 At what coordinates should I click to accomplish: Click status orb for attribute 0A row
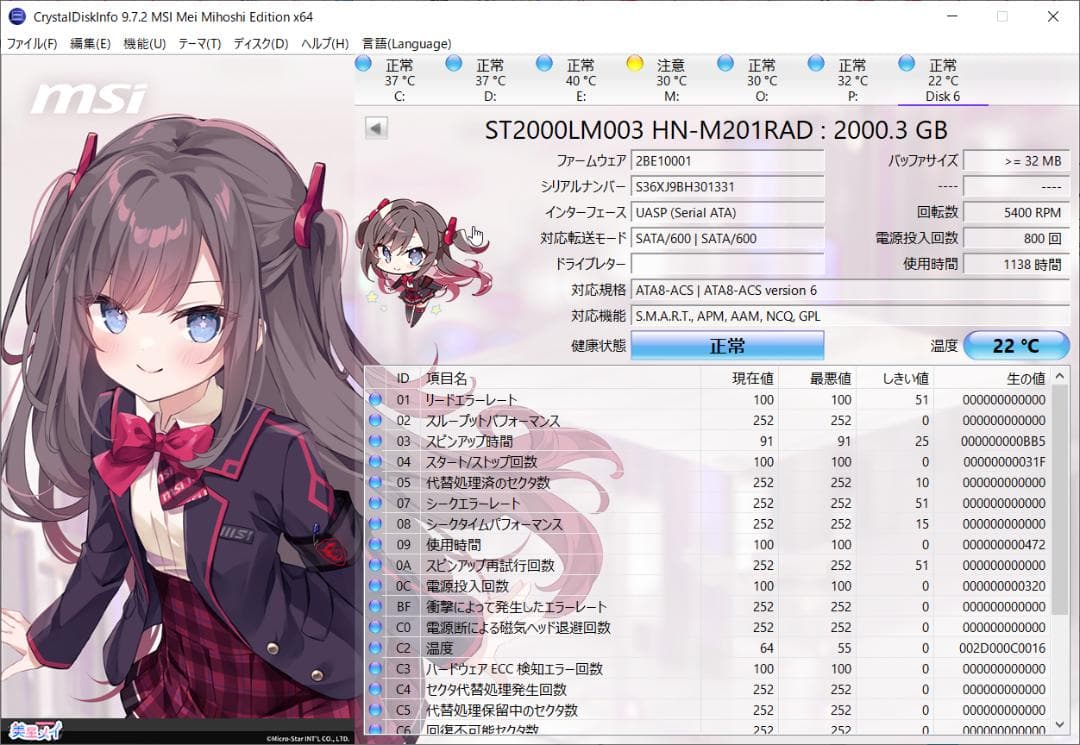(375, 565)
